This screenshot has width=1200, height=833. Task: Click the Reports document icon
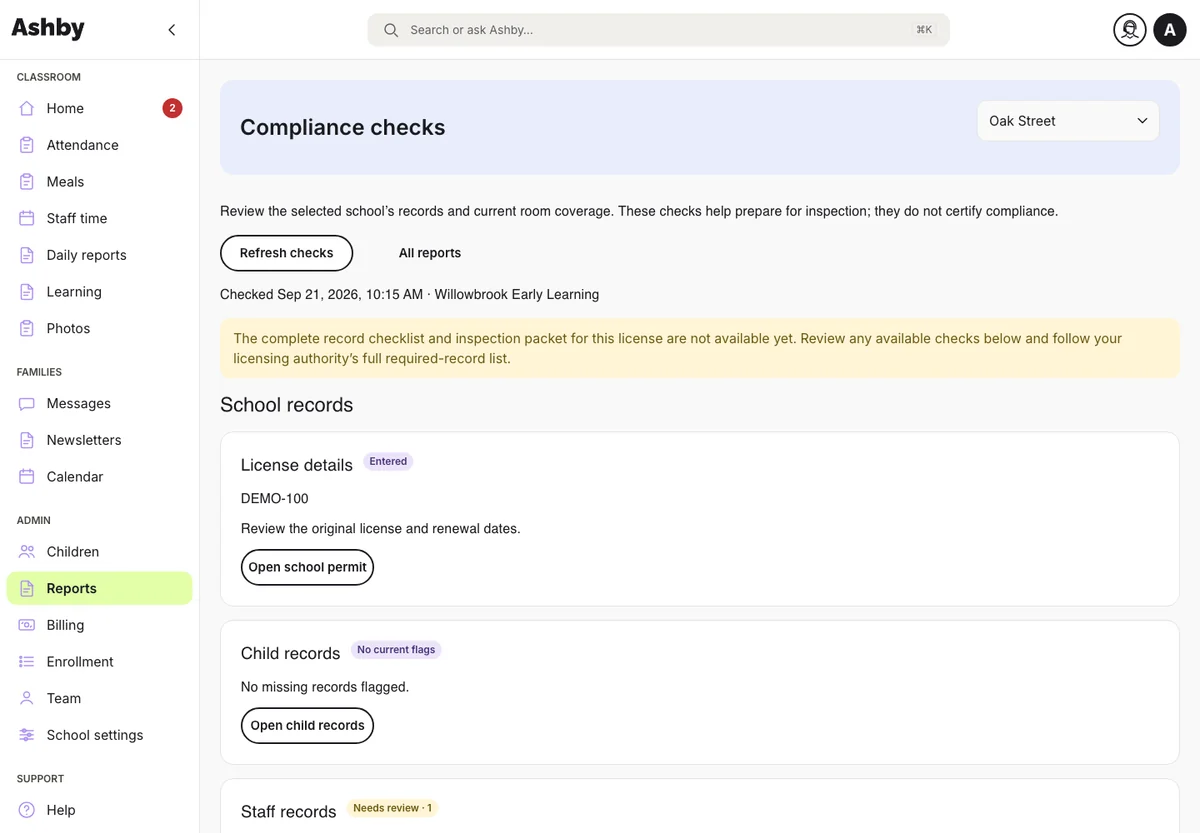pos(27,589)
